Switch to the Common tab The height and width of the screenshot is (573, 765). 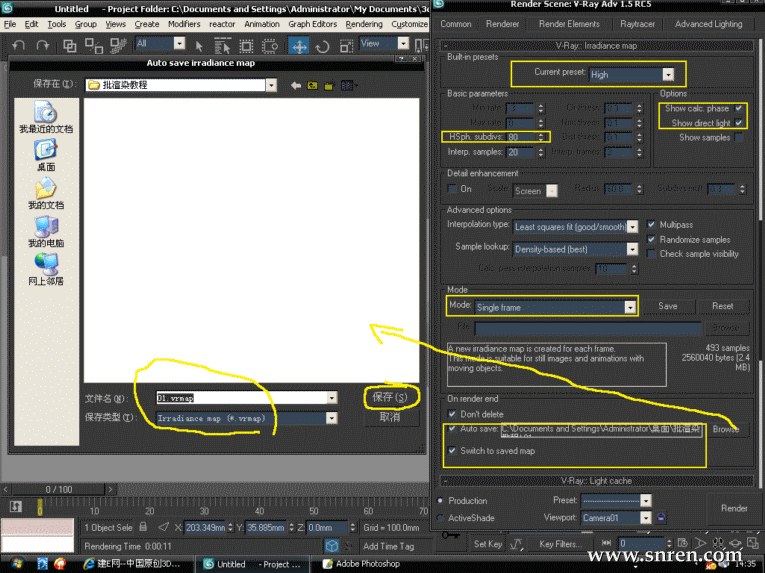click(456, 24)
